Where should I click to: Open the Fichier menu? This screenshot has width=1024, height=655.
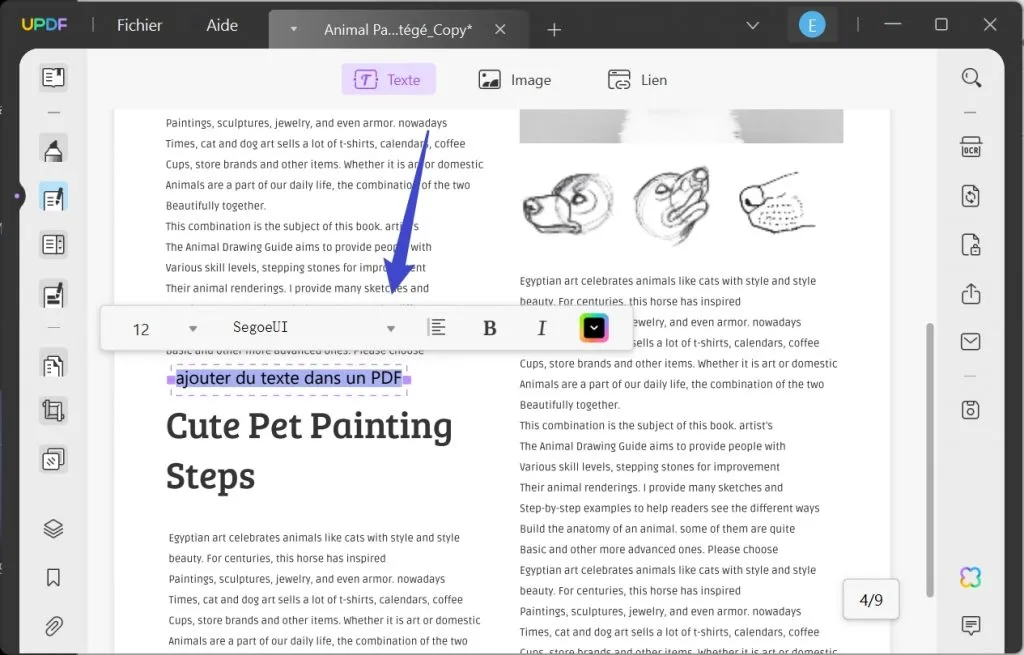(x=138, y=25)
